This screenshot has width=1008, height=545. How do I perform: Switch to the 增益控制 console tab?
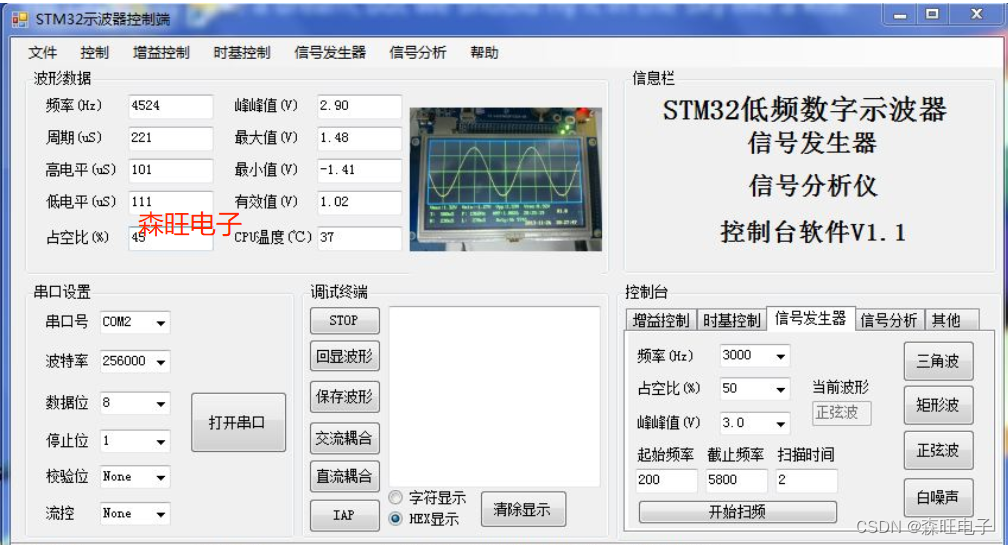pyautogui.click(x=661, y=320)
